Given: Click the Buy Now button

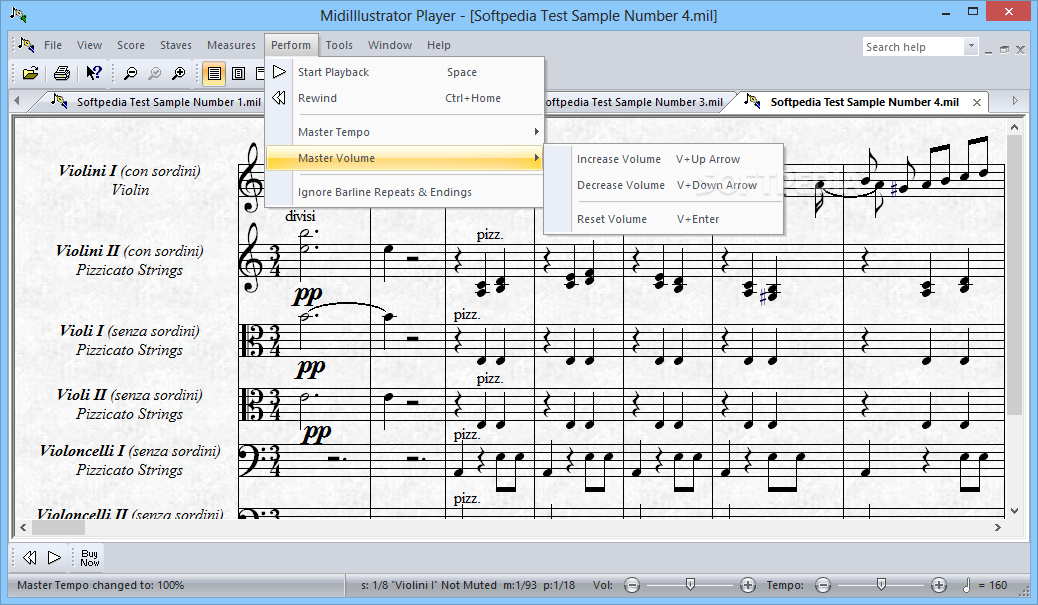Looking at the screenshot, I should 89,558.
